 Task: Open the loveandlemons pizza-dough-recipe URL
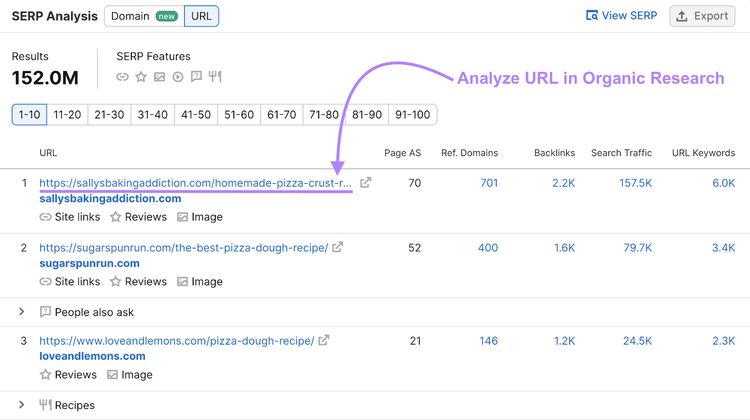(x=176, y=341)
